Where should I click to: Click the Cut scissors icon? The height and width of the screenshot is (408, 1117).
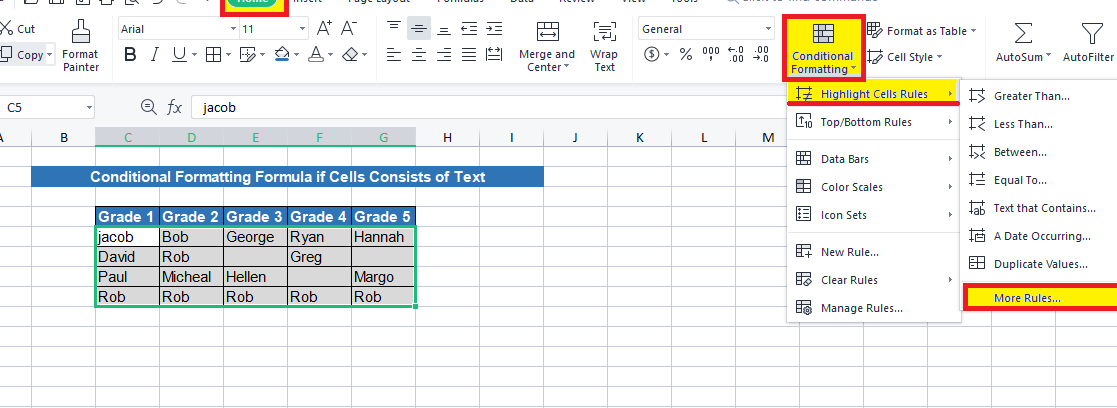tap(6, 29)
